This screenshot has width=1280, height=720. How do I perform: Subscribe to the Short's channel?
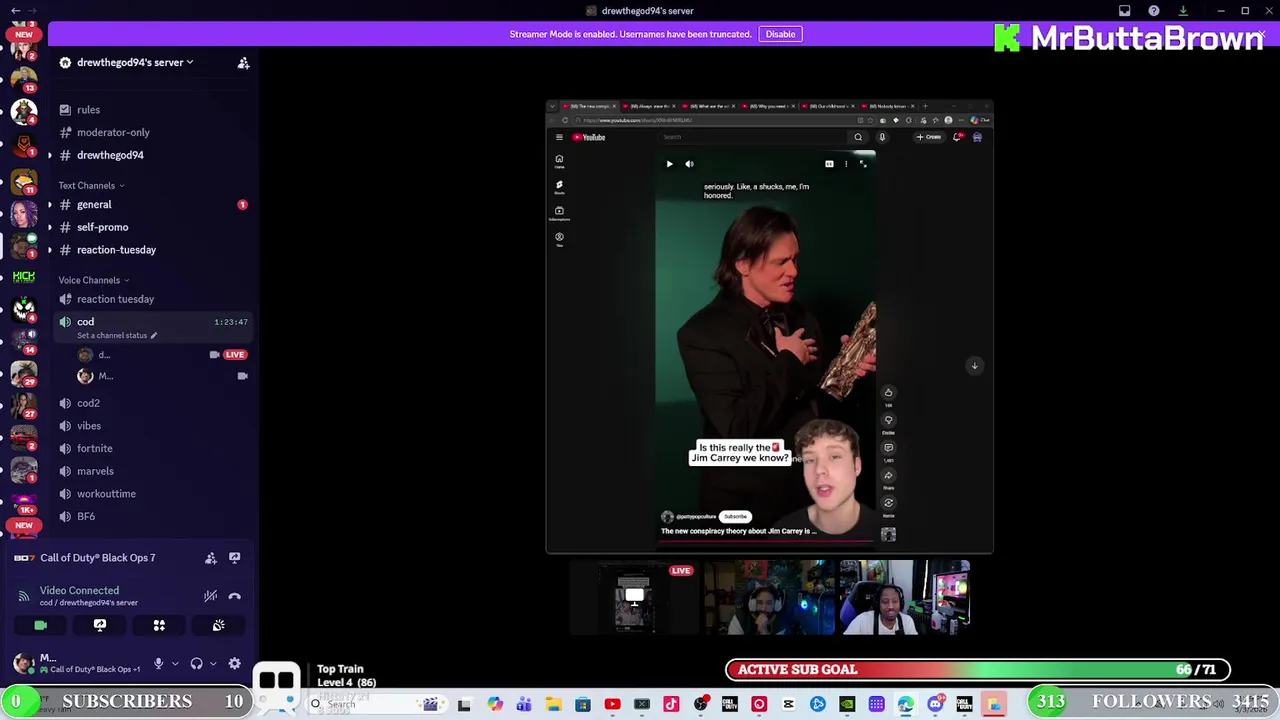pyautogui.click(x=736, y=517)
